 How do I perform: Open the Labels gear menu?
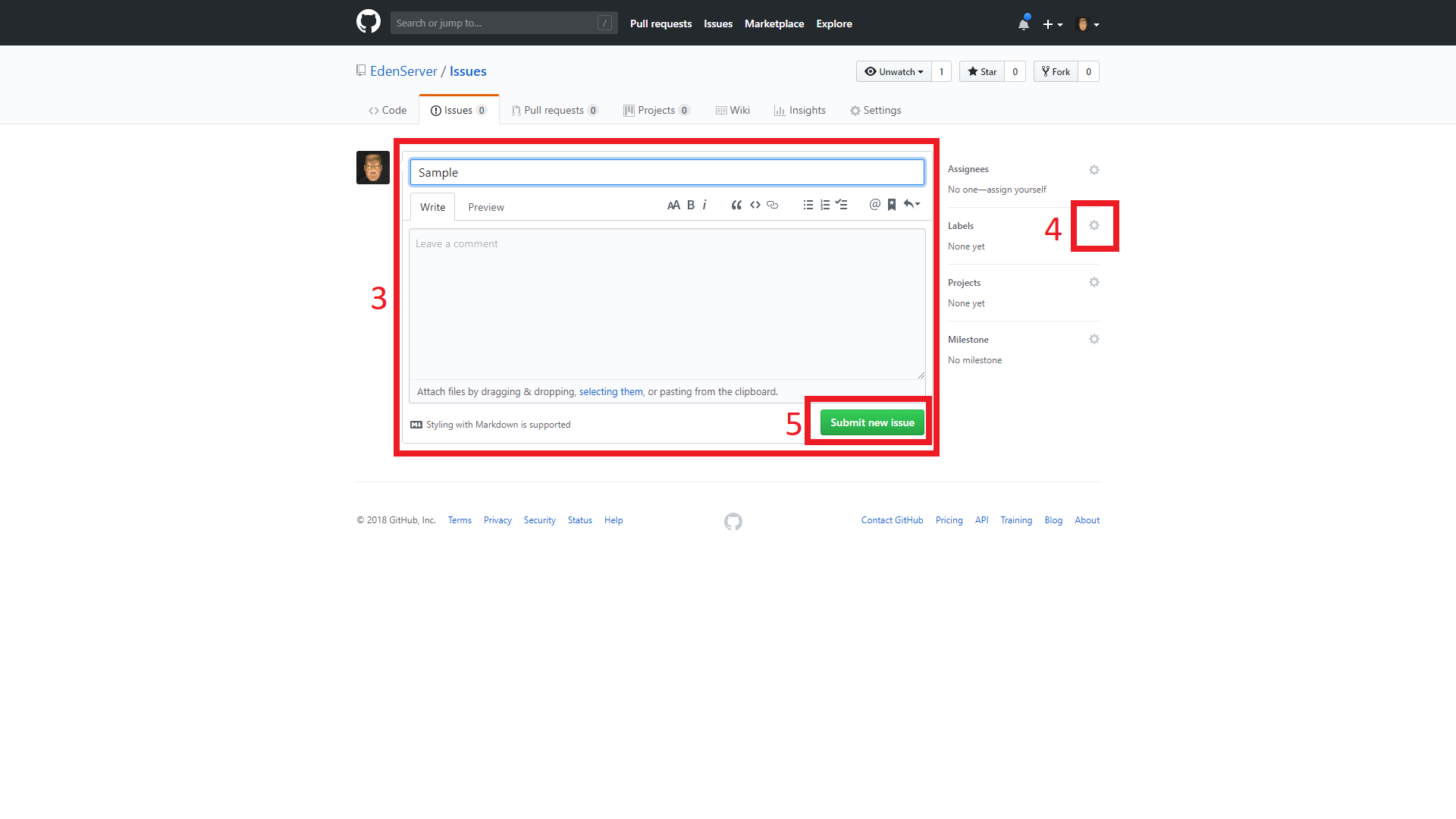[x=1094, y=225]
